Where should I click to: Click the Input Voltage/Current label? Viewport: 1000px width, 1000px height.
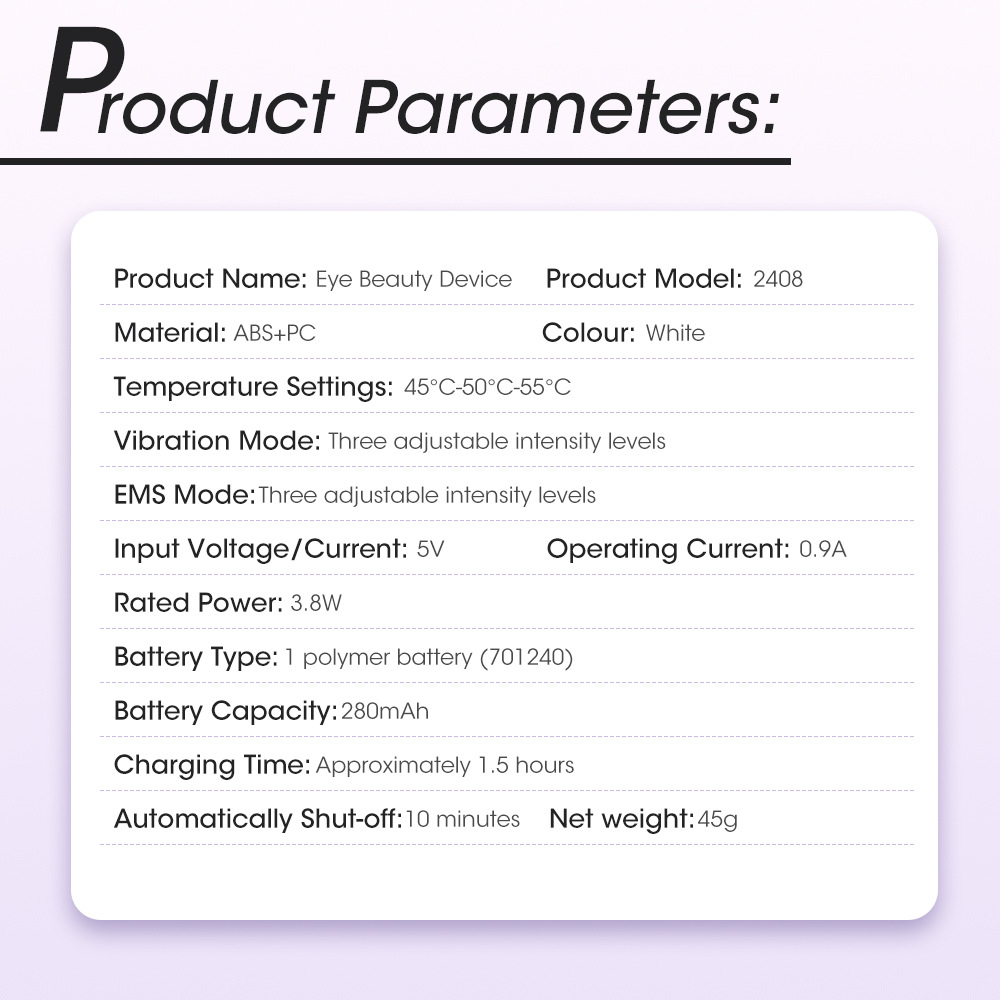[x=260, y=549]
